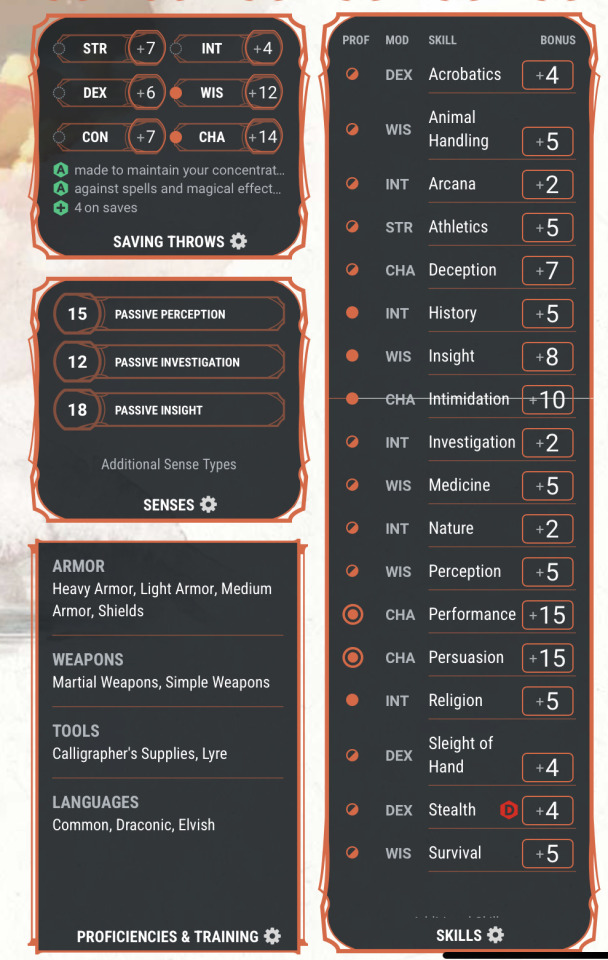Image resolution: width=608 pixels, height=960 pixels.
Task: Toggle Performance expertise proficiency marker
Action: [x=352, y=614]
